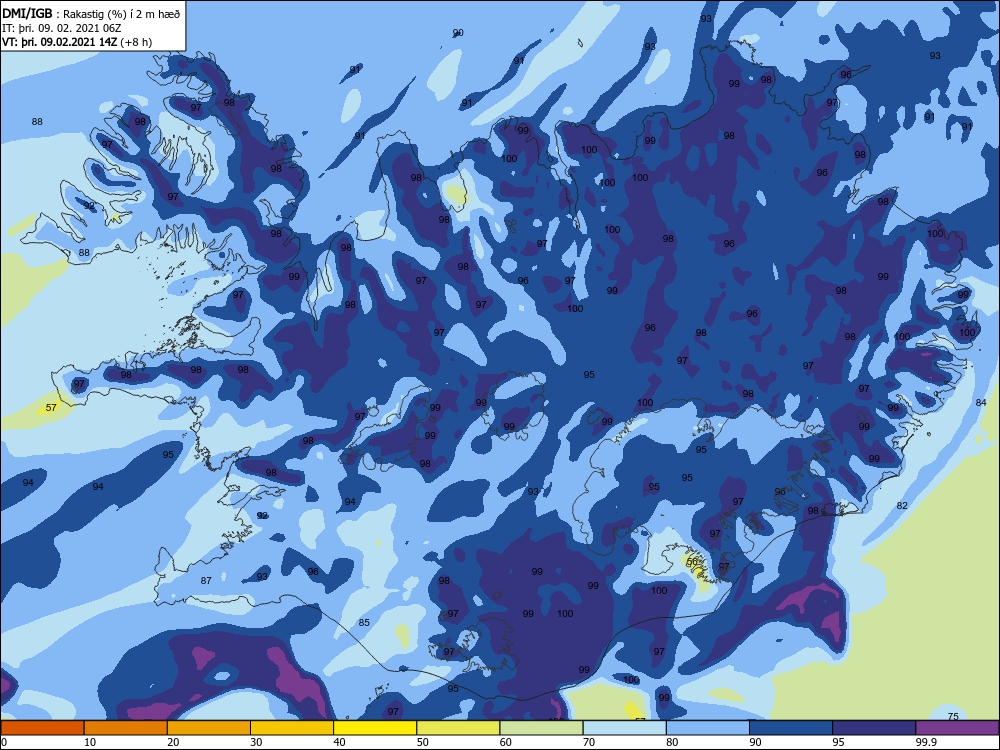Click the orange 10–20 legend swatch
Viewport: 1000px width, 750px height.
coord(126,728)
